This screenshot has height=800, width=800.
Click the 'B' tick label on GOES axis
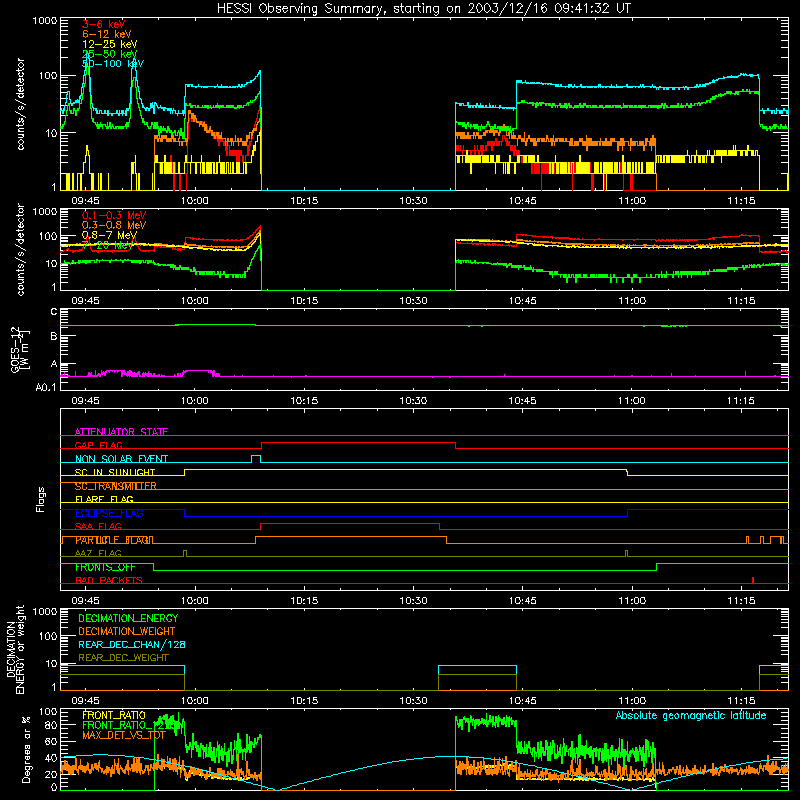tap(54, 336)
